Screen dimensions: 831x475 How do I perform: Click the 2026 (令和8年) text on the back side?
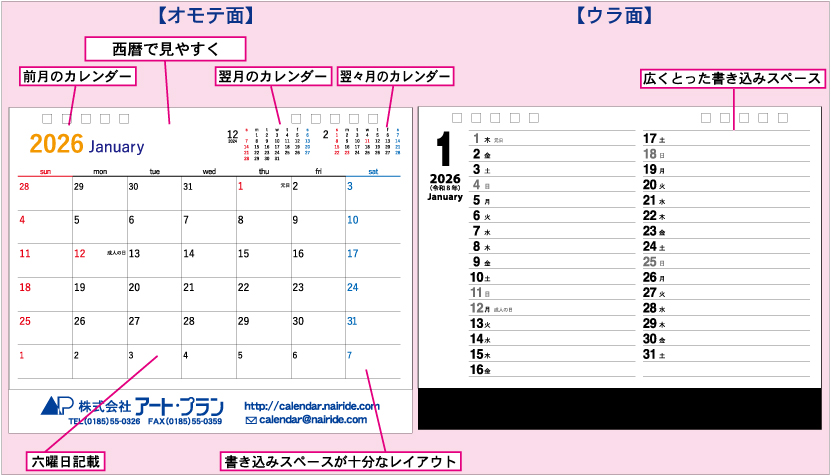tap(445, 182)
